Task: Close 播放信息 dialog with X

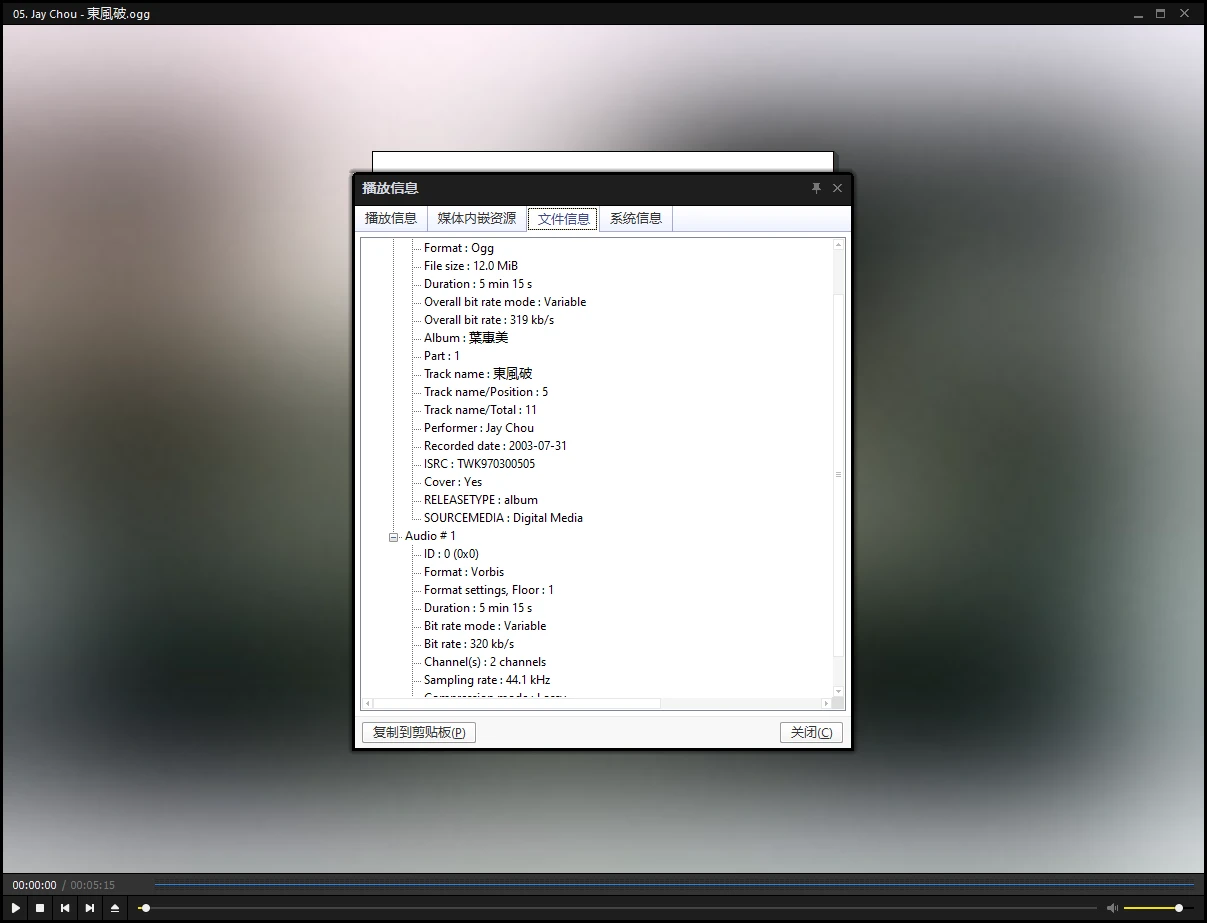Action: coord(838,188)
